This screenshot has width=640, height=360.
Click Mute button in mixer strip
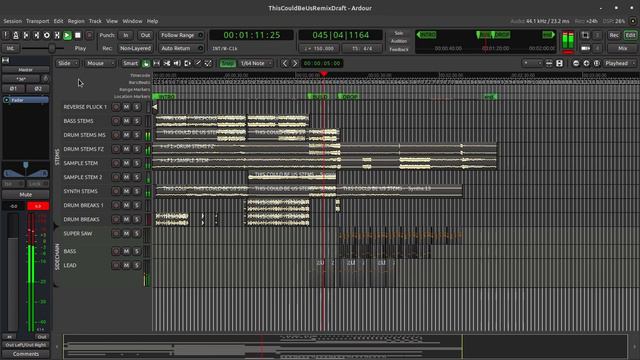(25, 195)
